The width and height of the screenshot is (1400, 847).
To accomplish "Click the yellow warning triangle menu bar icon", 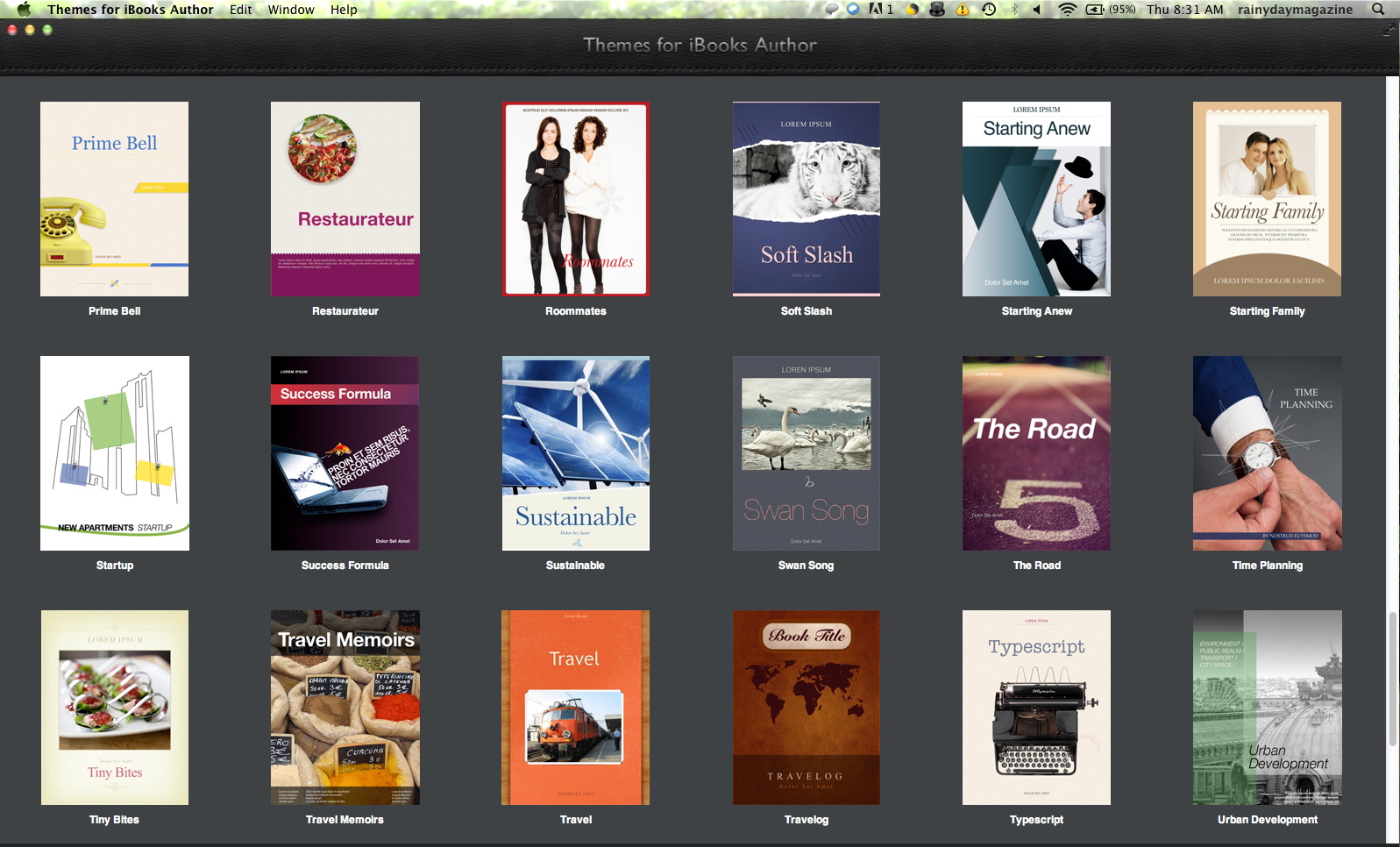I will coord(963,10).
